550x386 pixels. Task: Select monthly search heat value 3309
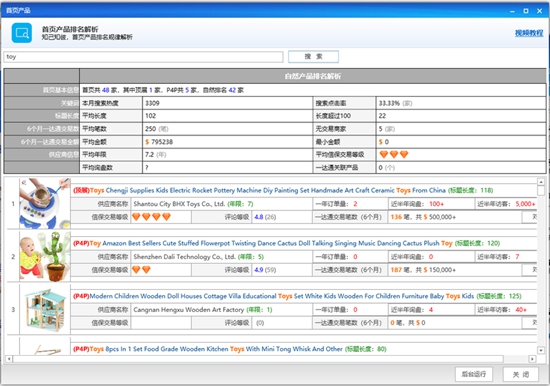152,103
